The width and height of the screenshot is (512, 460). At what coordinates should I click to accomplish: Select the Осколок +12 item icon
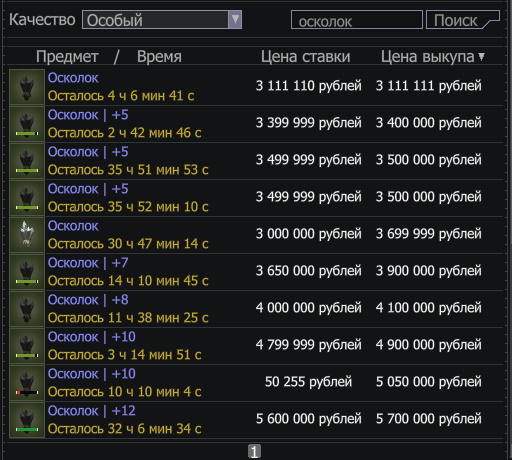tap(27, 420)
